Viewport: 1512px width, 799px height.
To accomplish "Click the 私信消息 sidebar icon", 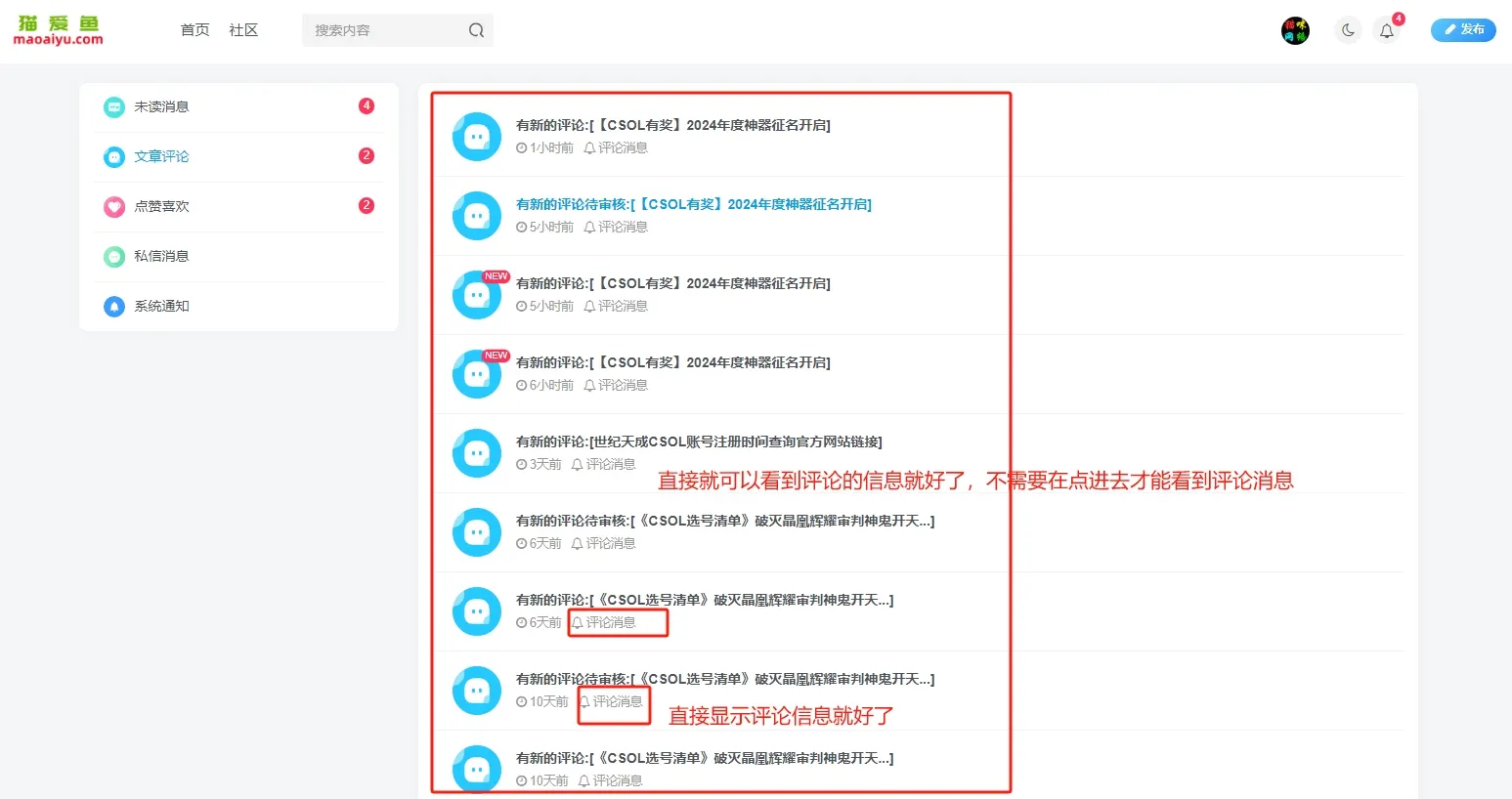I will (114, 256).
